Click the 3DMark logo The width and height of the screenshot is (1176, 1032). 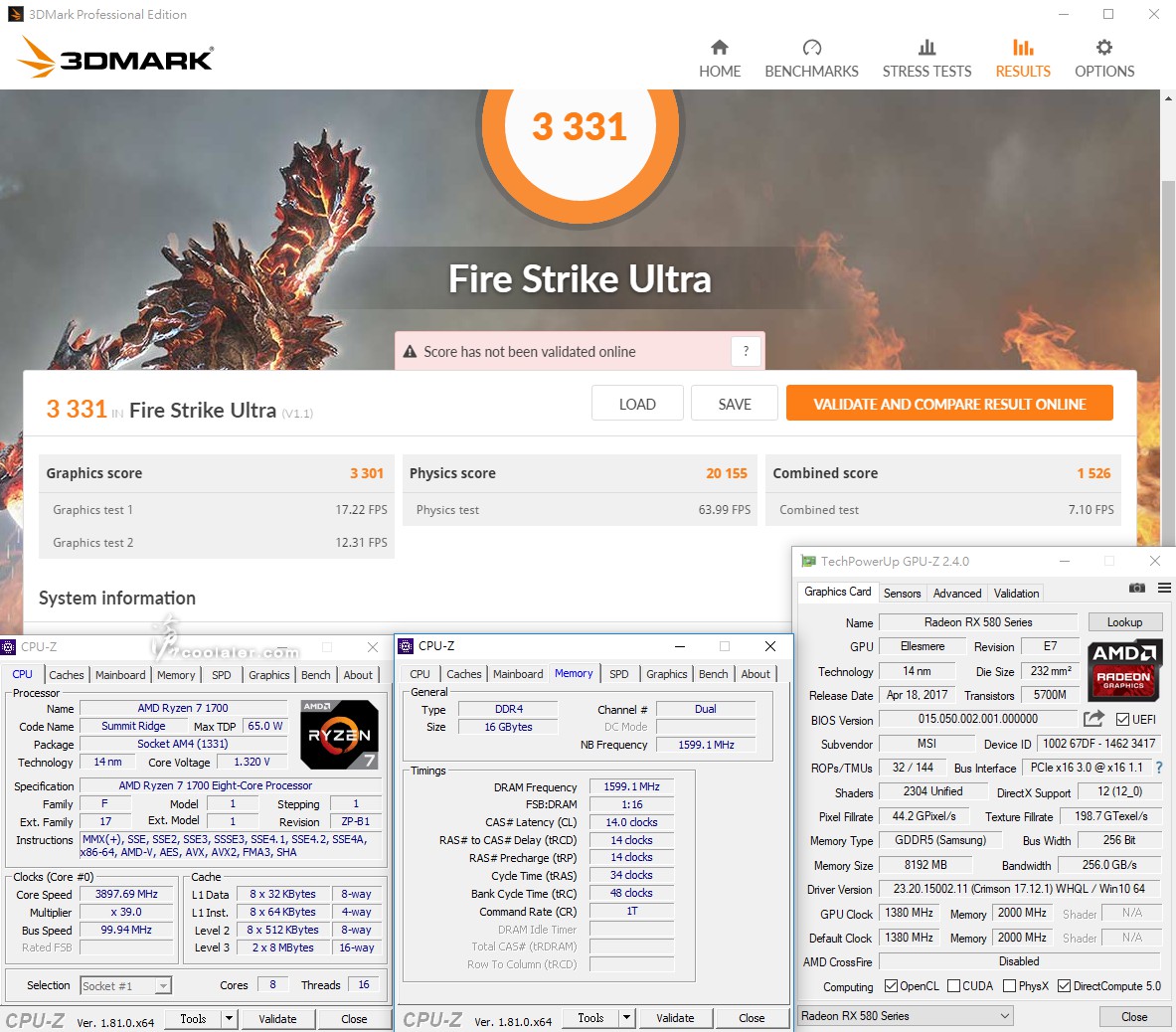pos(114,57)
